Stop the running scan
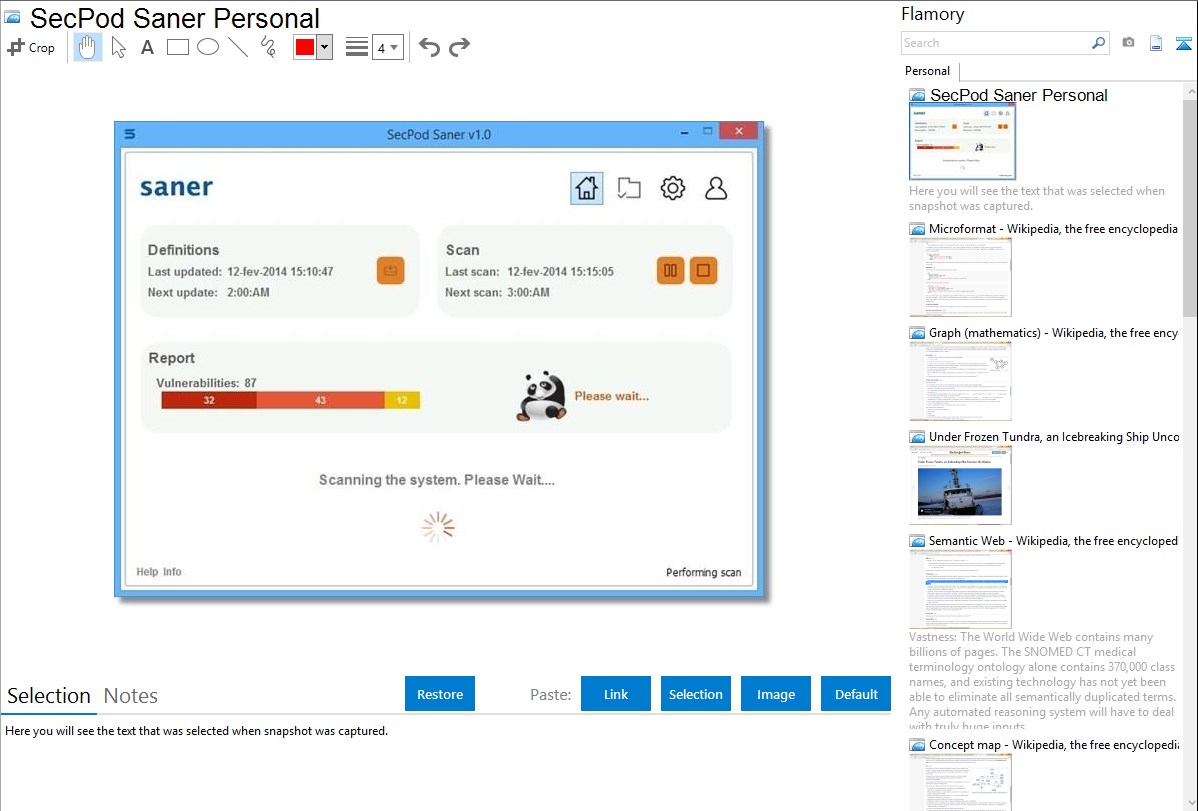 (x=704, y=271)
